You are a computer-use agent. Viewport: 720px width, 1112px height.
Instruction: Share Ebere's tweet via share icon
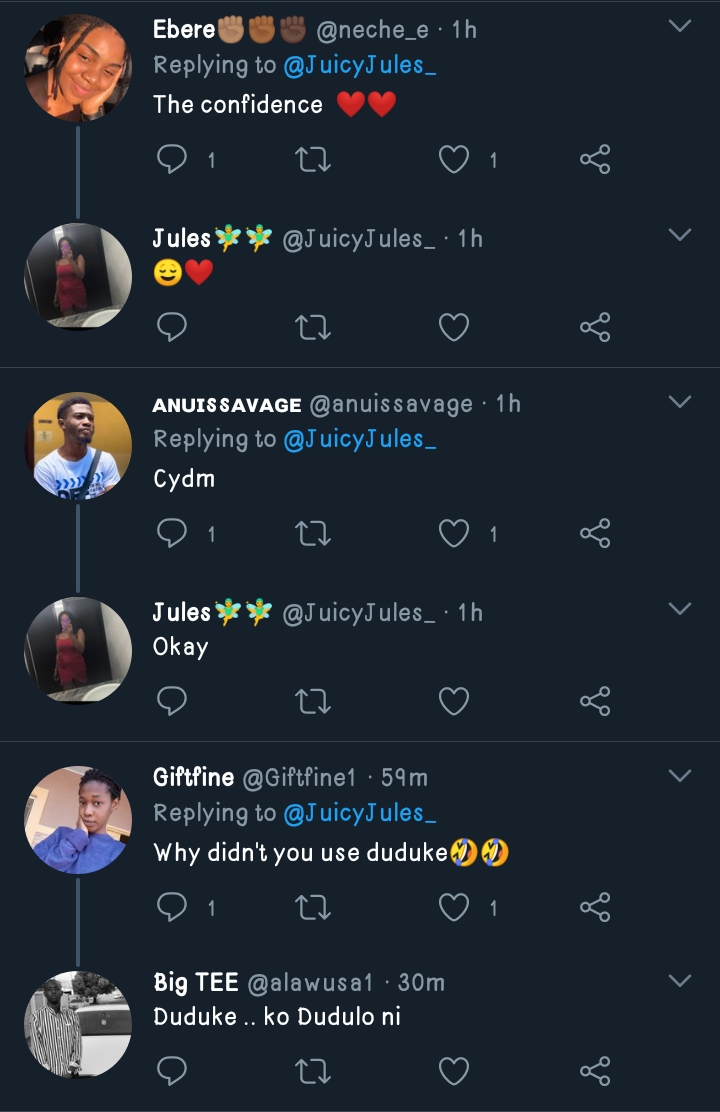point(595,160)
